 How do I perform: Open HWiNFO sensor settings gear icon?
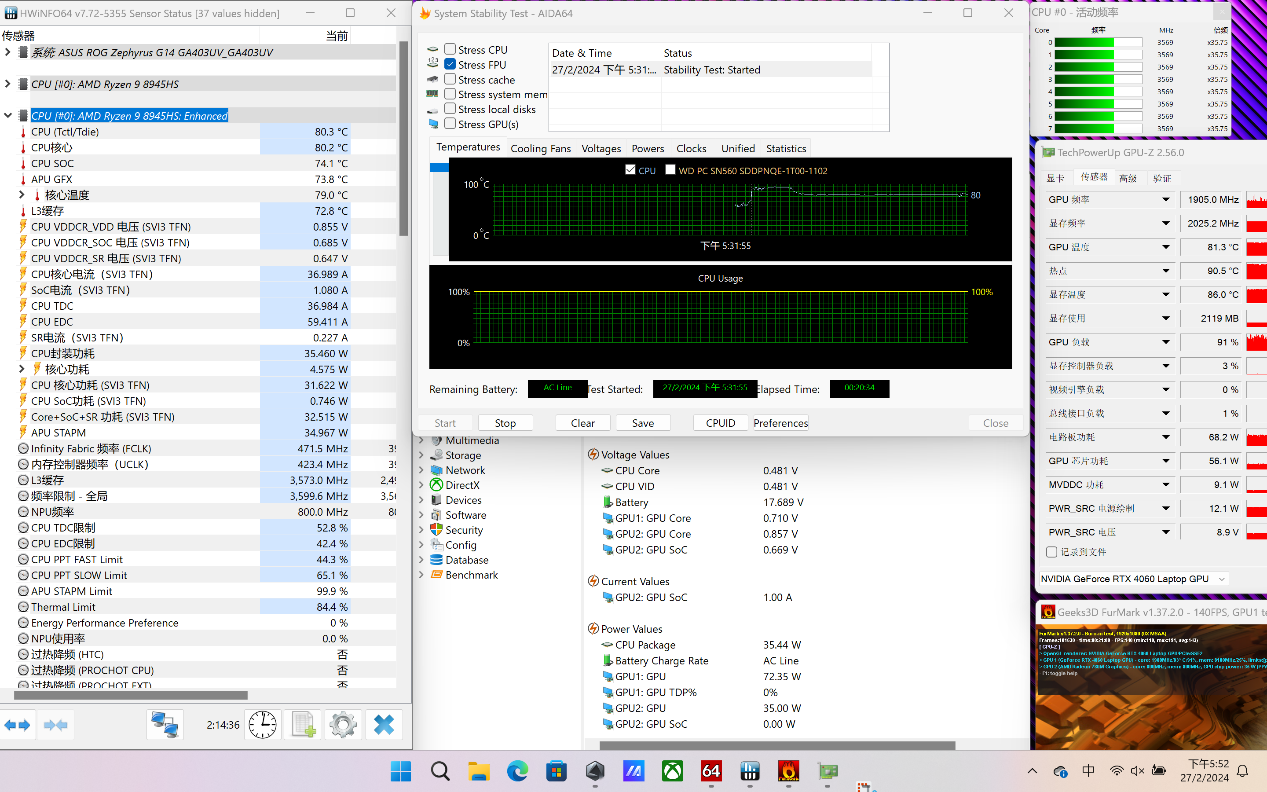pyautogui.click(x=343, y=725)
